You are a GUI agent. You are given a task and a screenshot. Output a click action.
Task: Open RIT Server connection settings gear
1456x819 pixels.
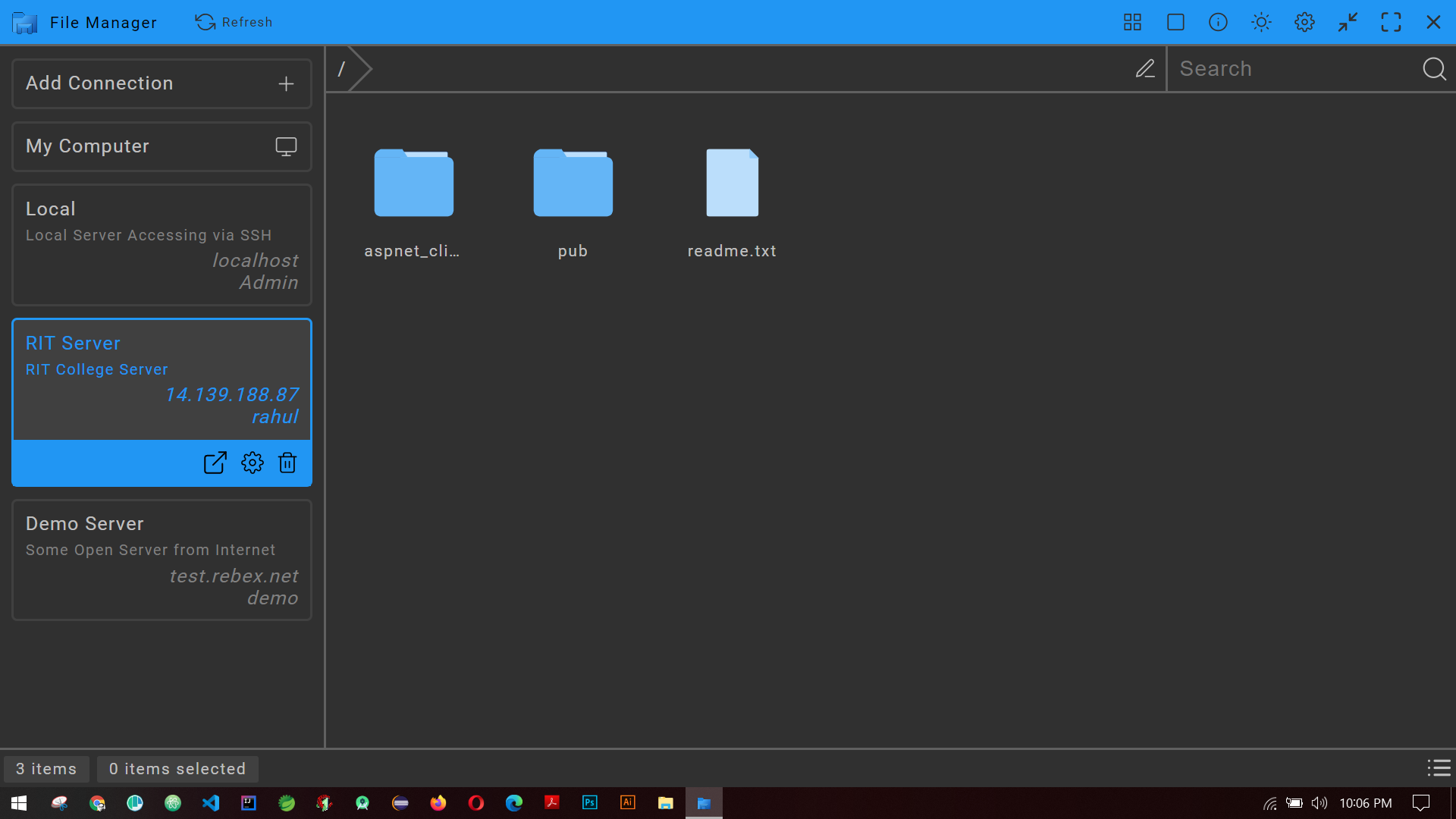(x=252, y=463)
